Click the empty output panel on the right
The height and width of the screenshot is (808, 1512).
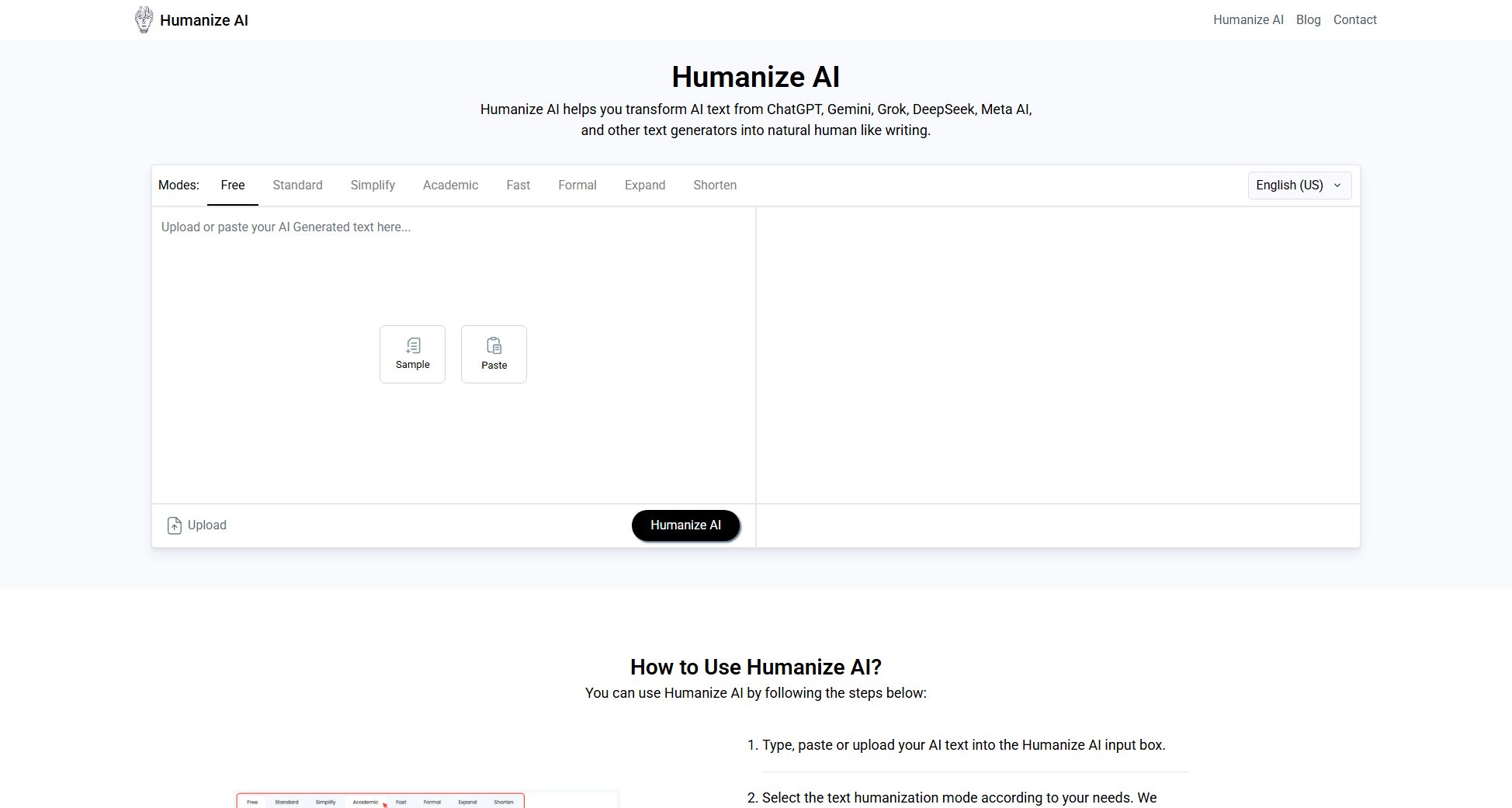[x=1058, y=355]
